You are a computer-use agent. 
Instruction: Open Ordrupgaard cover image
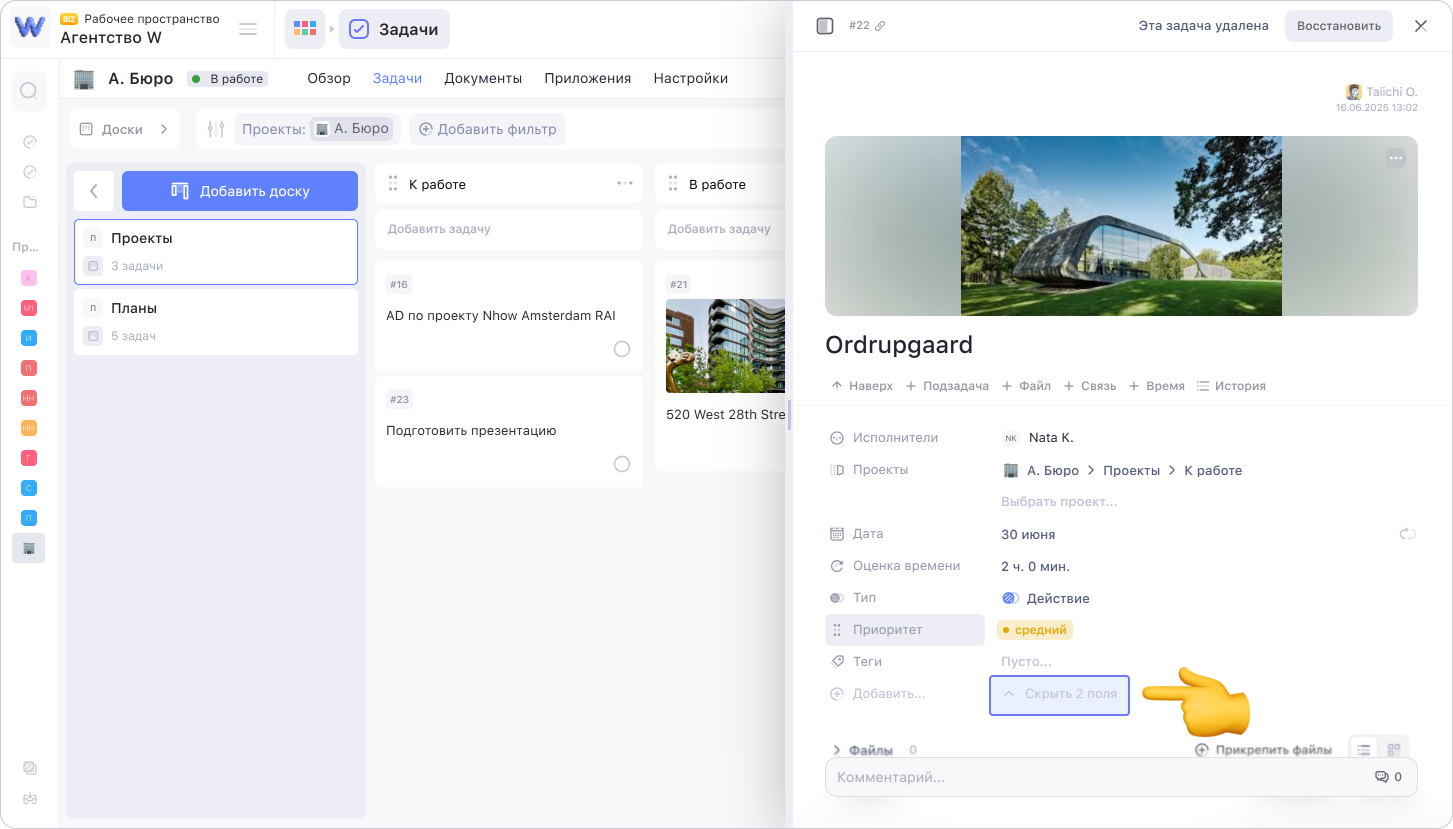pyautogui.click(x=1121, y=226)
